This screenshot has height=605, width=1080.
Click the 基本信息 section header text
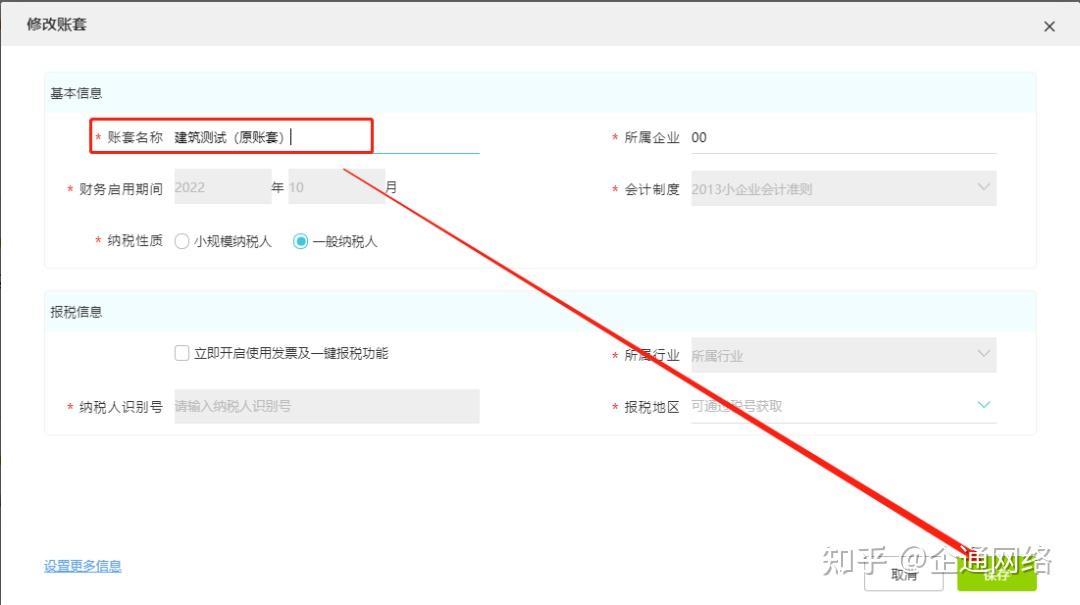(76, 93)
